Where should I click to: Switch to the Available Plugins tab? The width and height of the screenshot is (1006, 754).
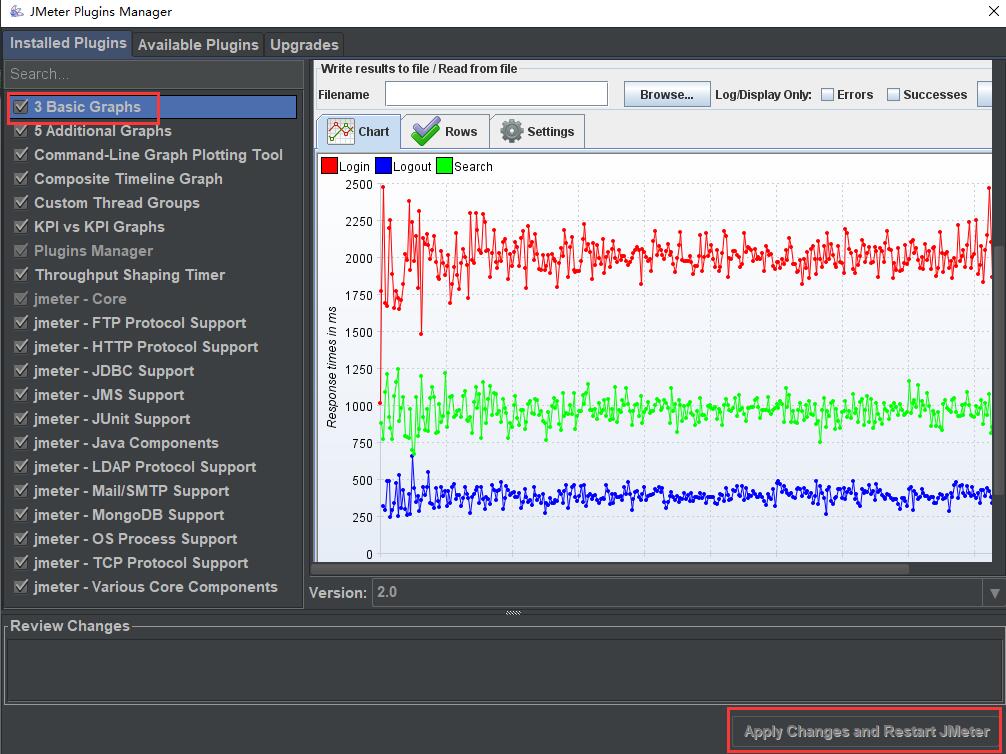198,44
